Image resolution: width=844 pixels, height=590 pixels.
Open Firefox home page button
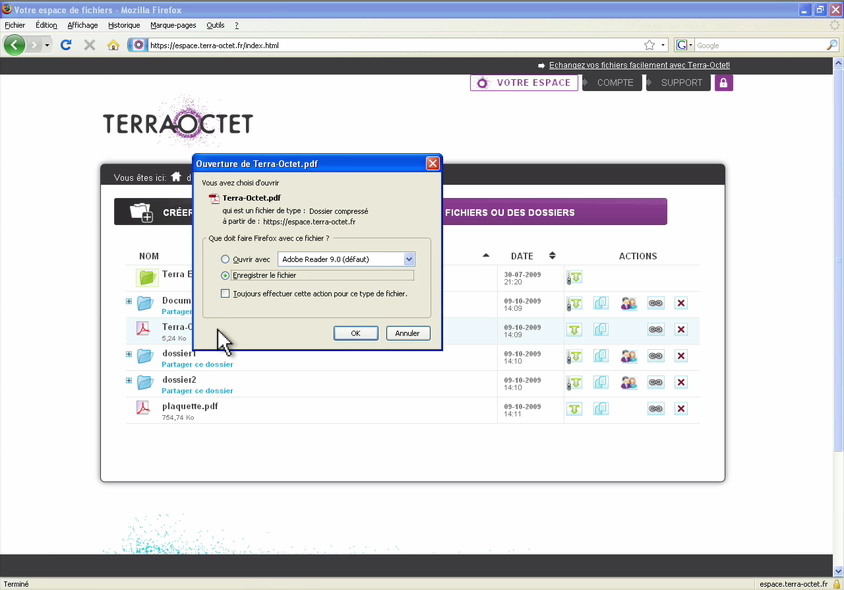pos(113,45)
